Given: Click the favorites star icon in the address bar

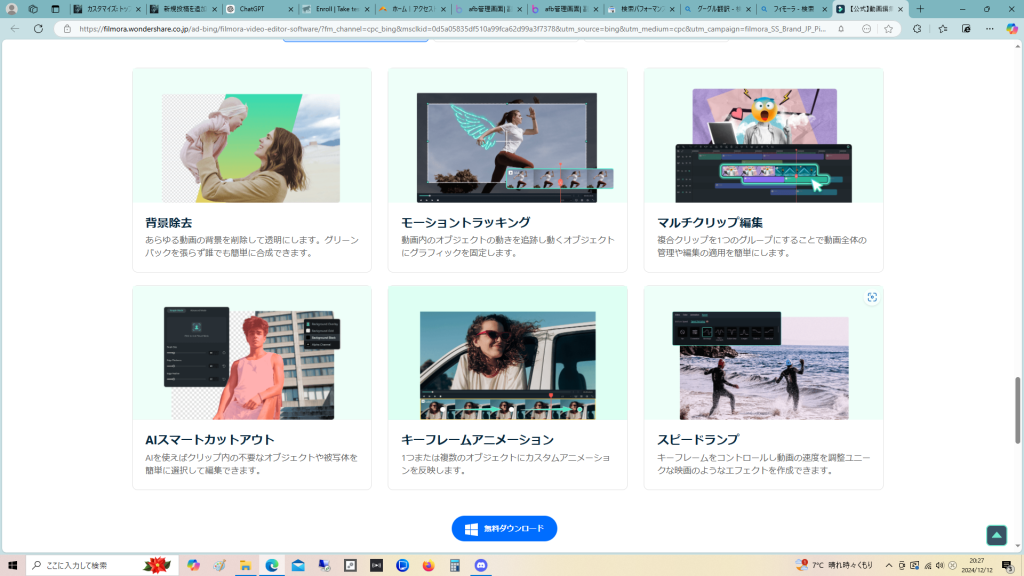Looking at the screenshot, I should [x=888, y=29].
